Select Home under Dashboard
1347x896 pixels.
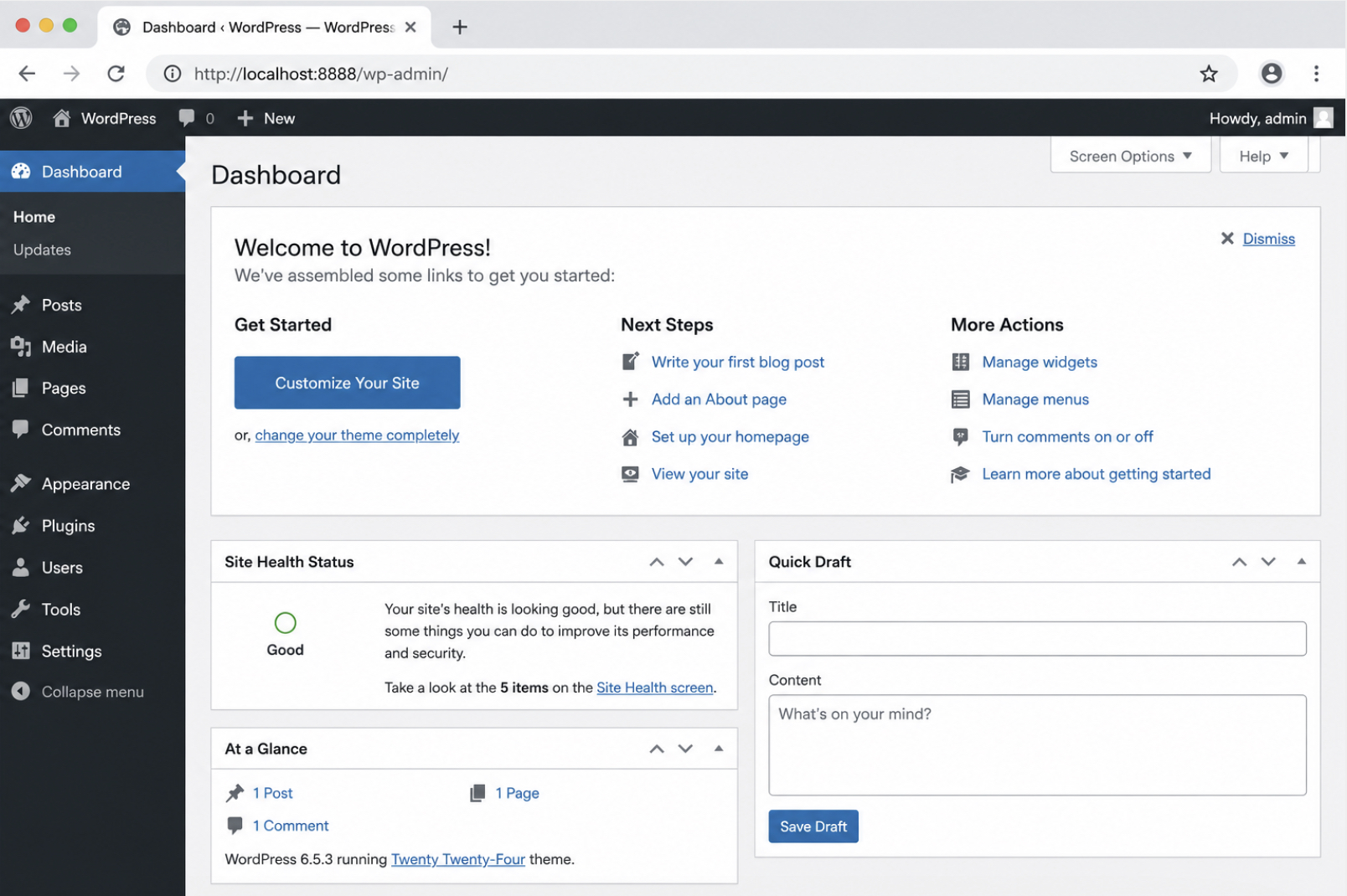click(34, 217)
